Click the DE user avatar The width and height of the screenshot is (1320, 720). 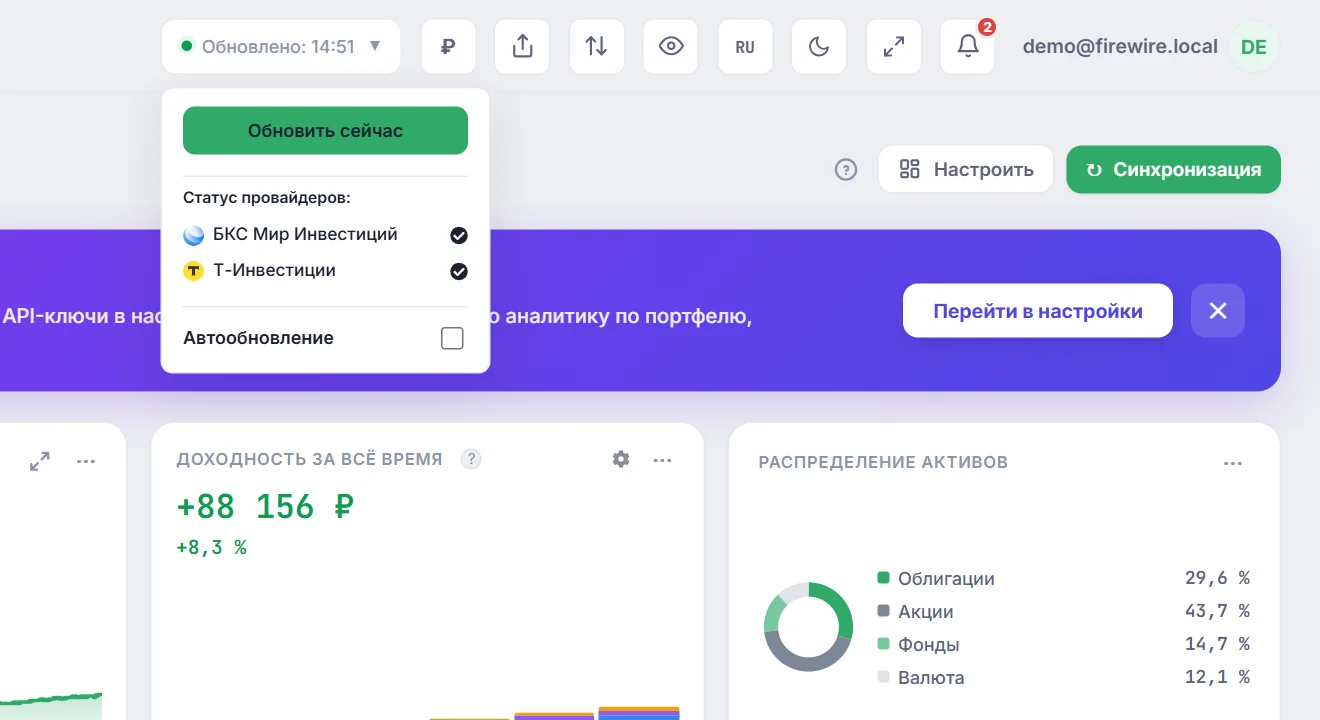[1253, 47]
